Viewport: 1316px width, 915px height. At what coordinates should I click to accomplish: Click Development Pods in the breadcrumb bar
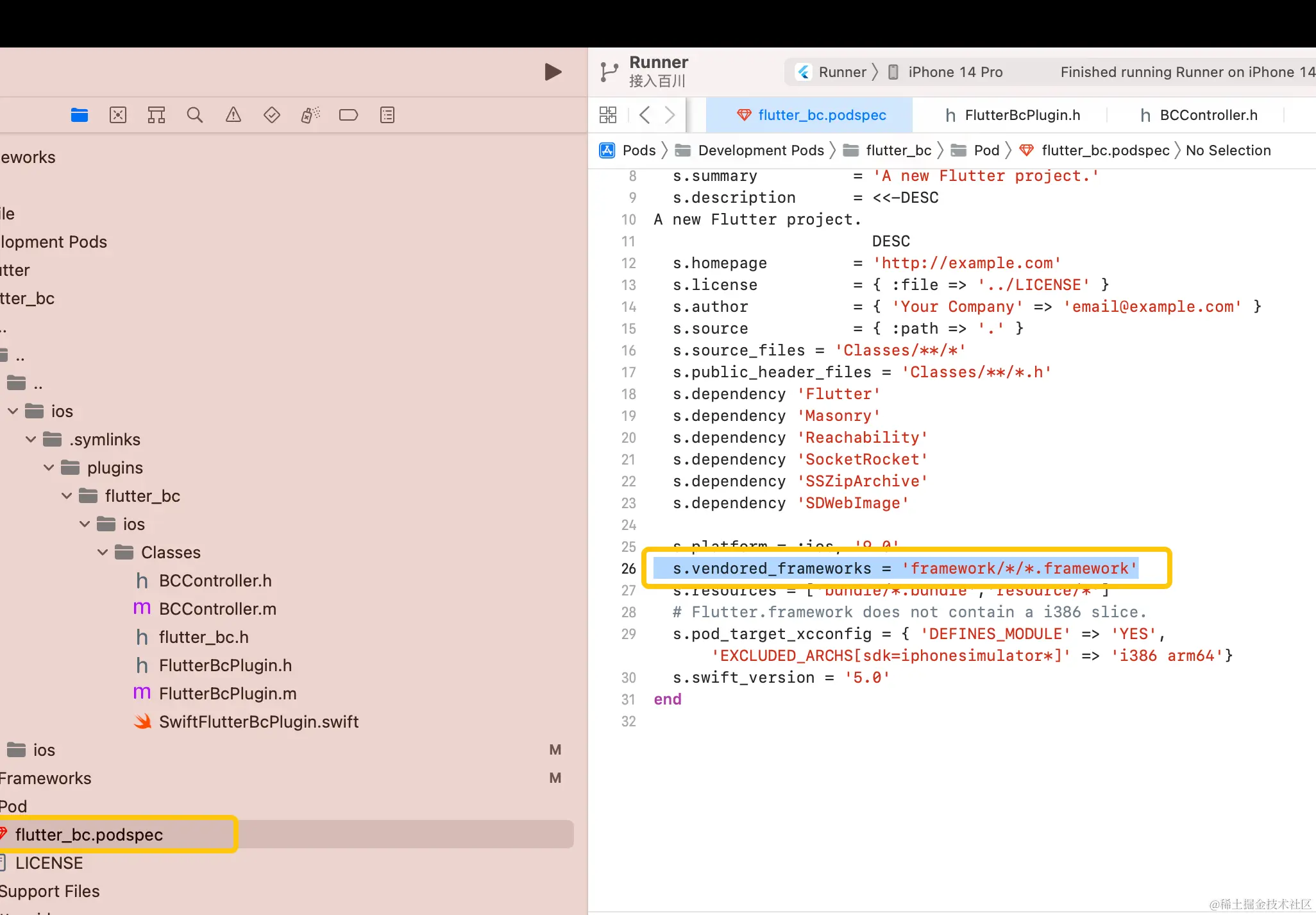[761, 150]
